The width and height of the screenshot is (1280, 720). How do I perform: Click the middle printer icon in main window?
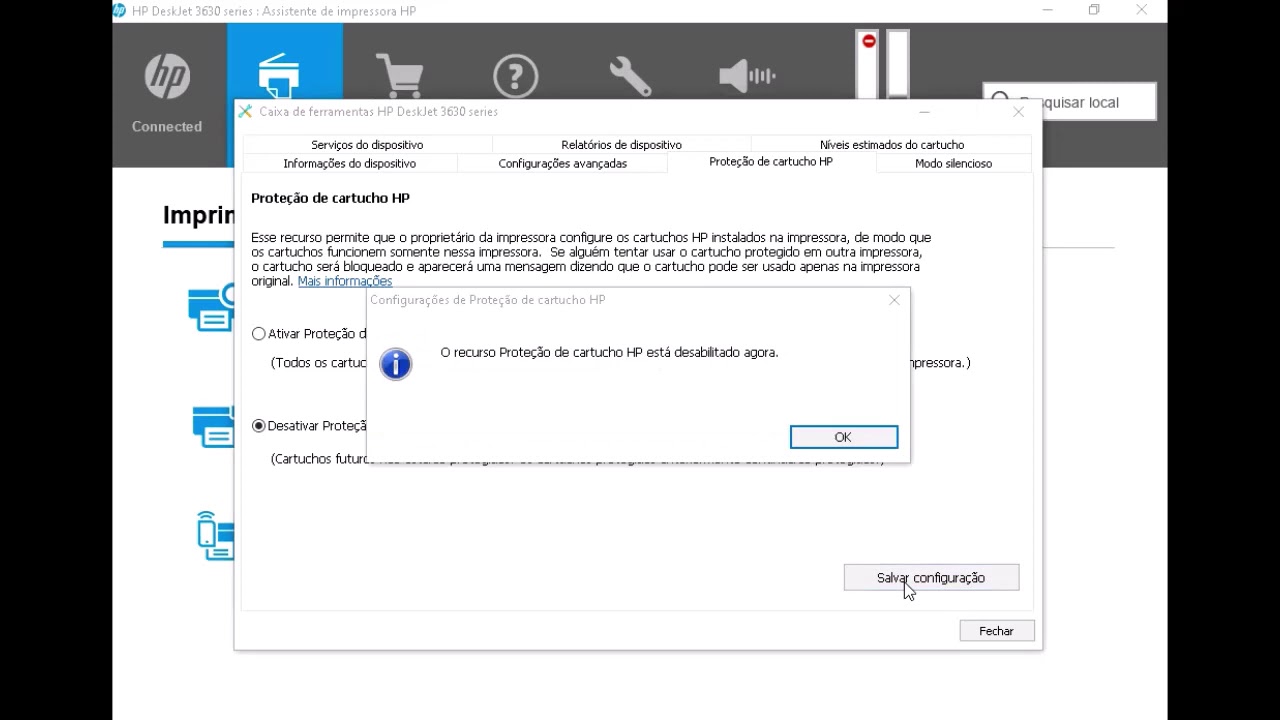pyautogui.click(x=213, y=426)
